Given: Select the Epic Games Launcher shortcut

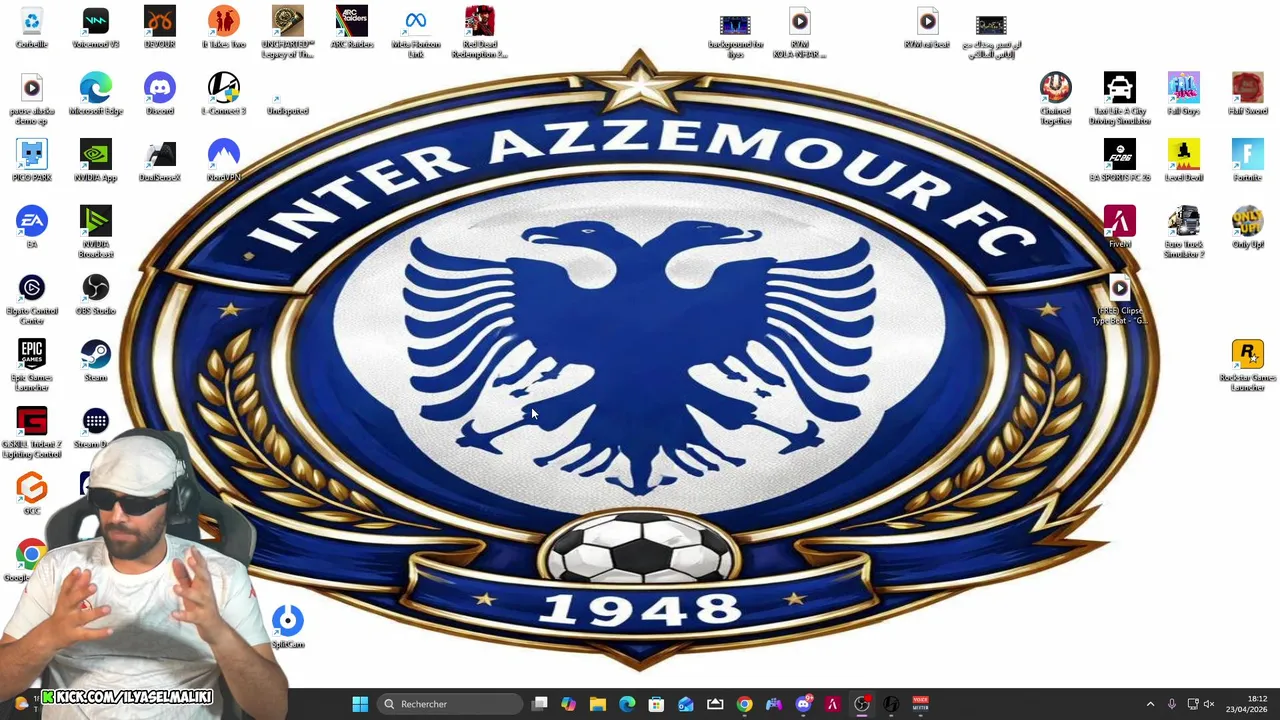Looking at the screenshot, I should [x=32, y=366].
